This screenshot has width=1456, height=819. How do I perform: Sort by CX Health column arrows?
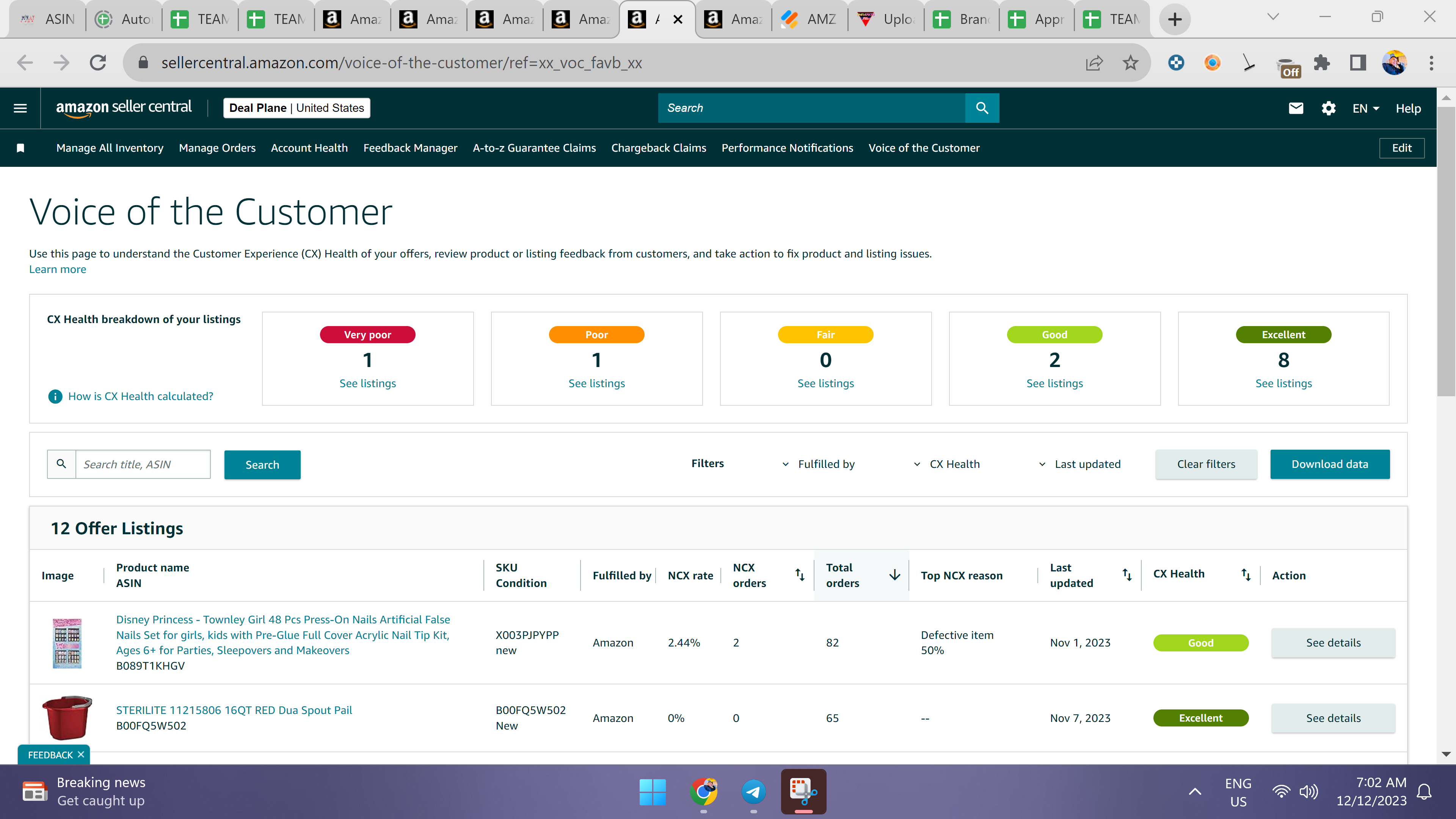coord(1246,575)
